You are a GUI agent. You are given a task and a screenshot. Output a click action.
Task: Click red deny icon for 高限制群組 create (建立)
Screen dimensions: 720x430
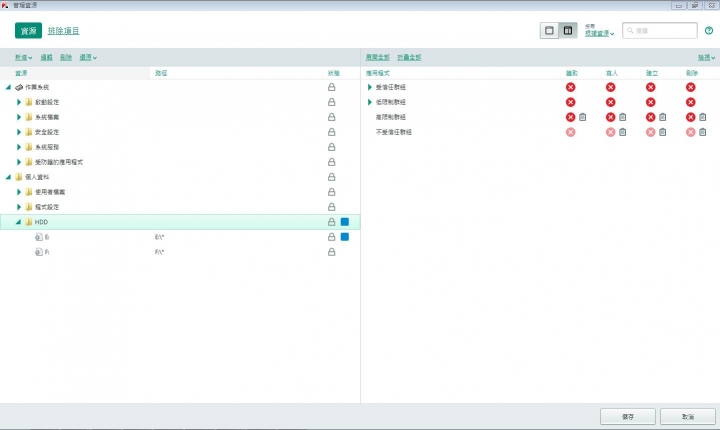pos(650,117)
